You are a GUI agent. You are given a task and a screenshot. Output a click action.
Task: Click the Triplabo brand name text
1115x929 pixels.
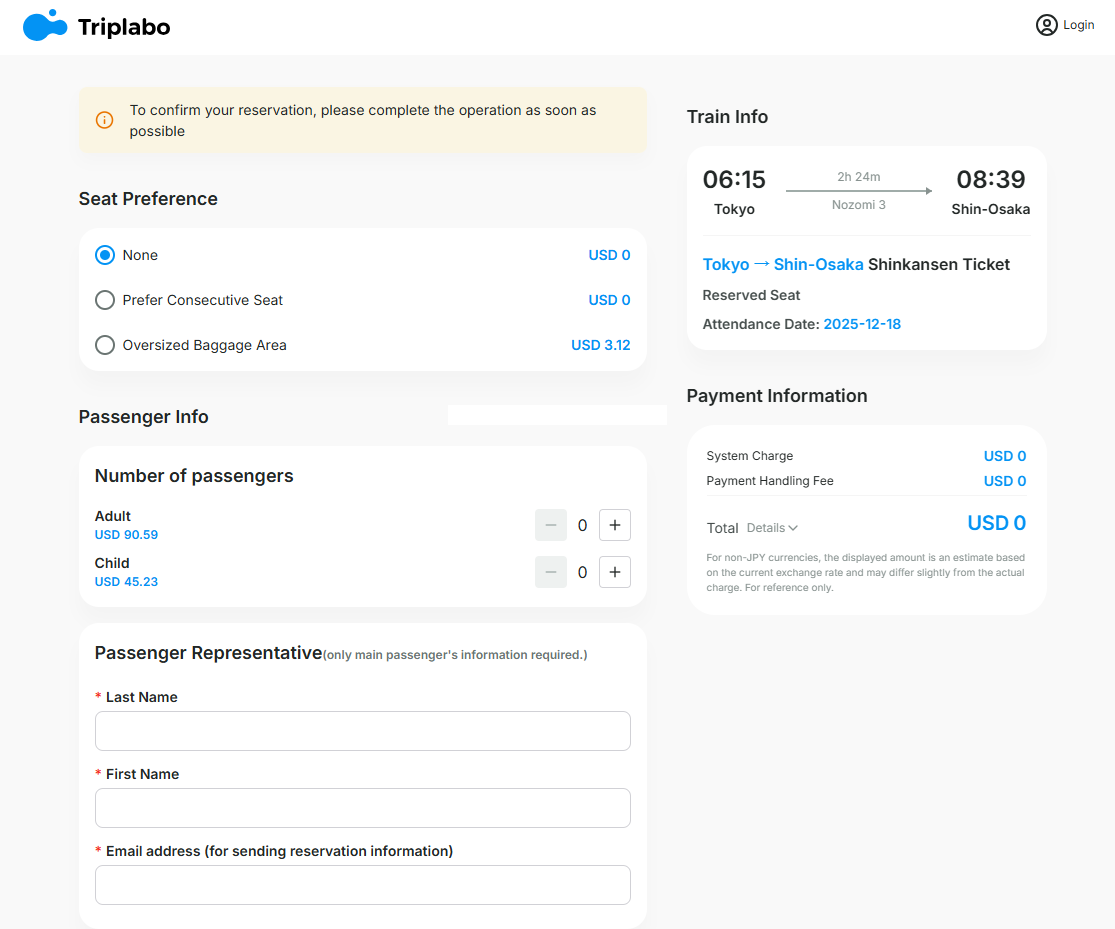[x=124, y=27]
